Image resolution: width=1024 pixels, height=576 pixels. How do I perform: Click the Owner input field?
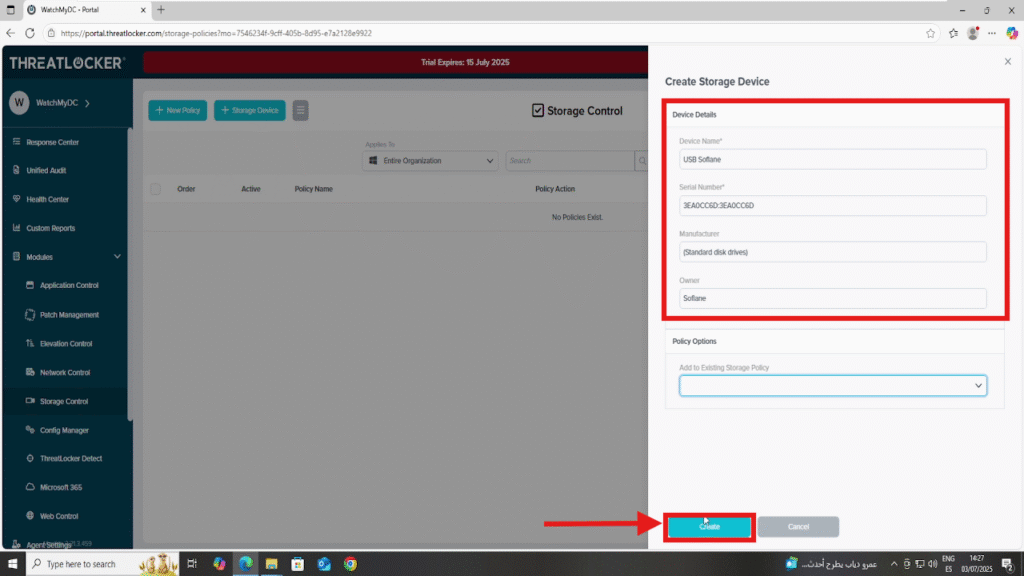point(833,298)
